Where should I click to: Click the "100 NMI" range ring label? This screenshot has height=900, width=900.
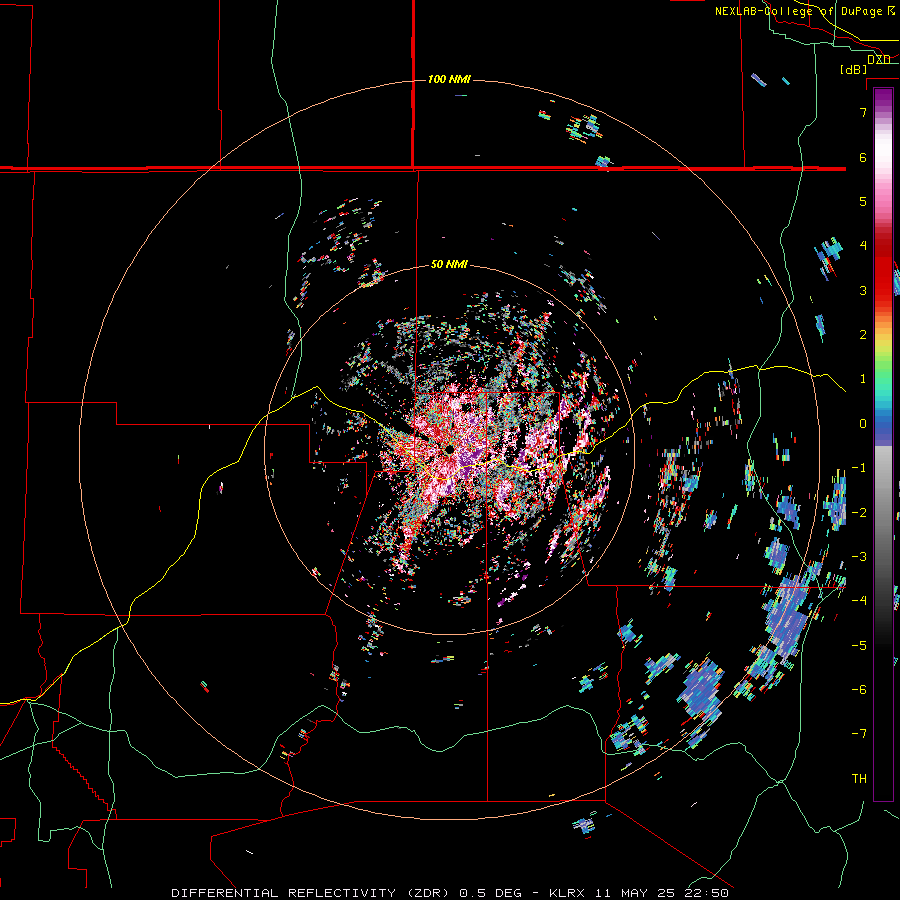[449, 79]
